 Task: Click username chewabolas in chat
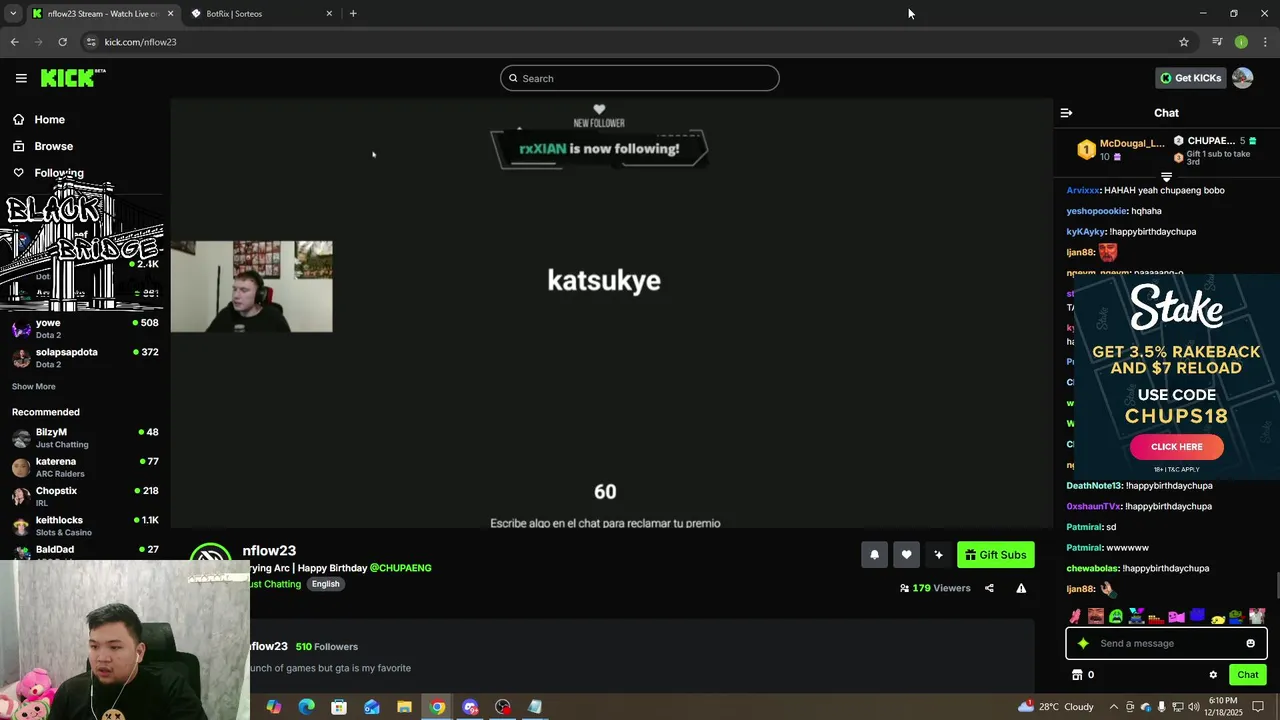(x=1091, y=568)
